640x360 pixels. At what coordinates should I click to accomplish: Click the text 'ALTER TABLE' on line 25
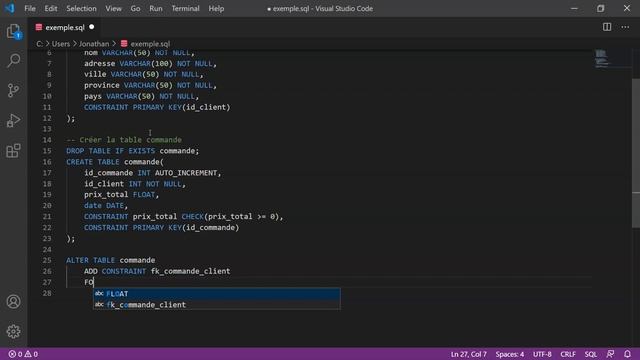(x=91, y=260)
